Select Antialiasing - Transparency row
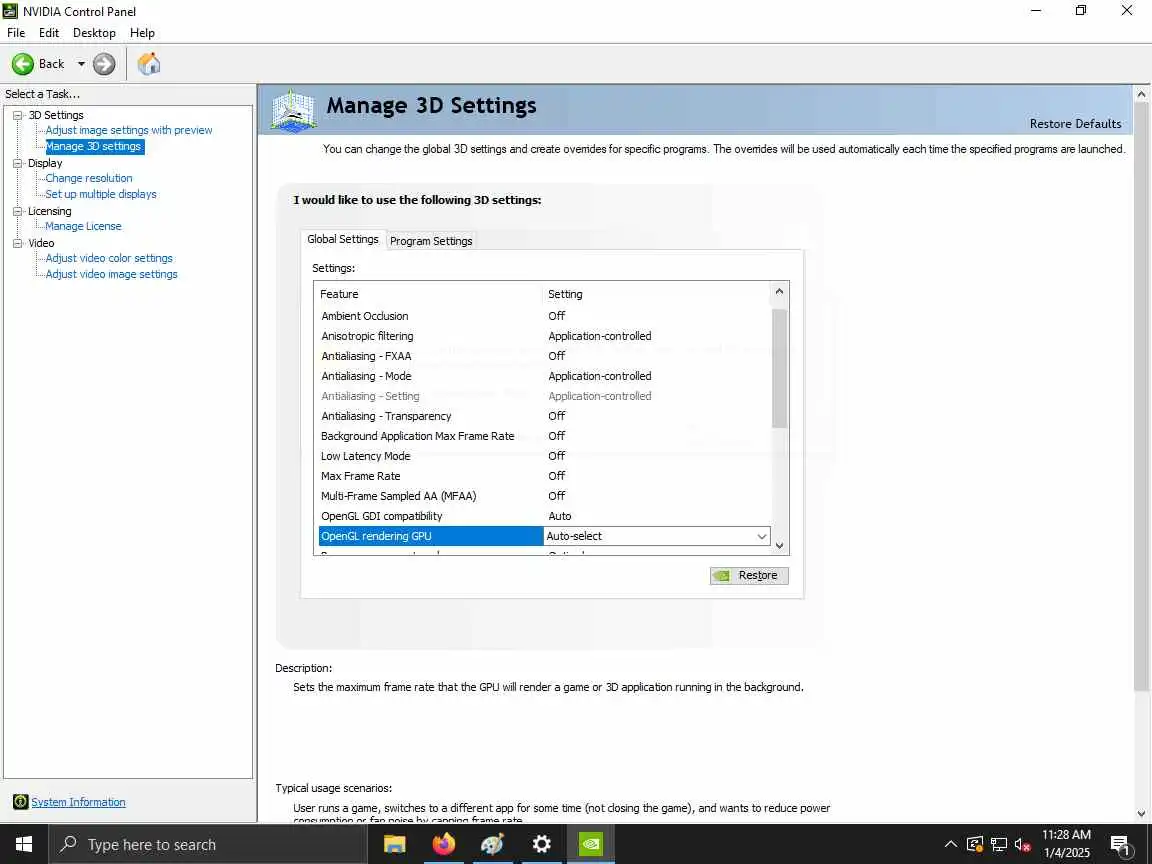 coord(544,416)
